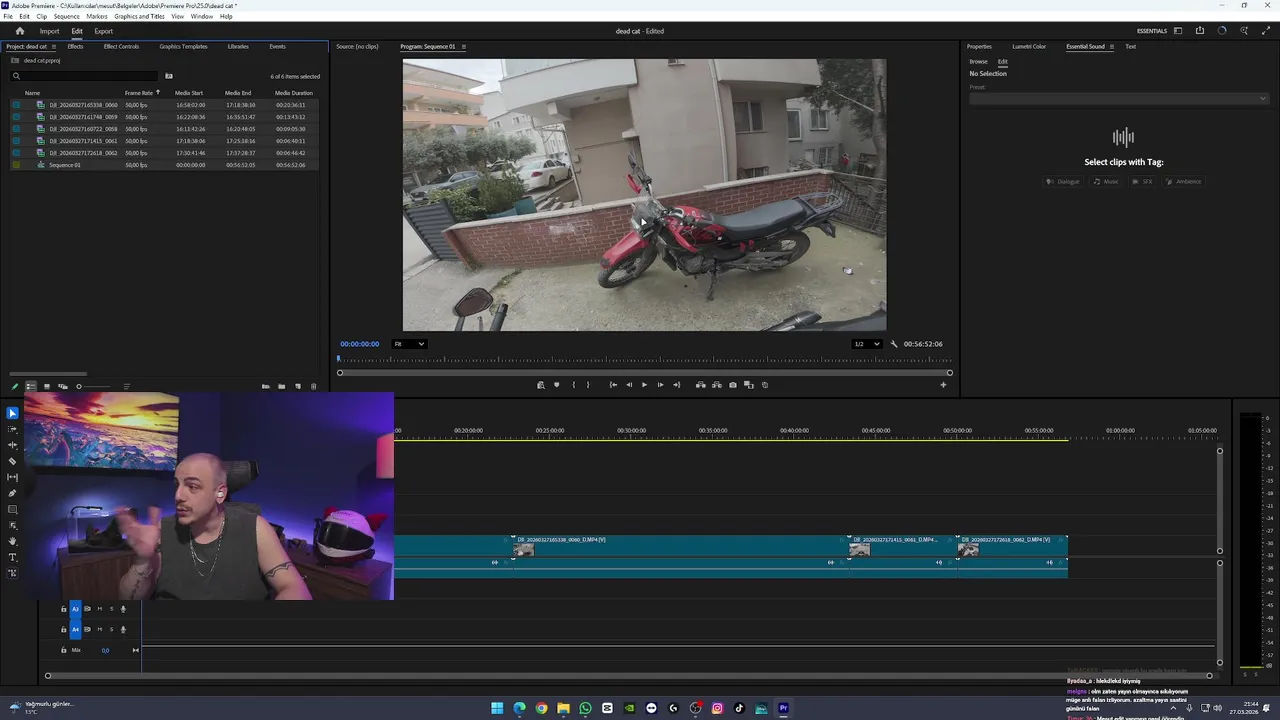Mute audio track A3

[100, 609]
